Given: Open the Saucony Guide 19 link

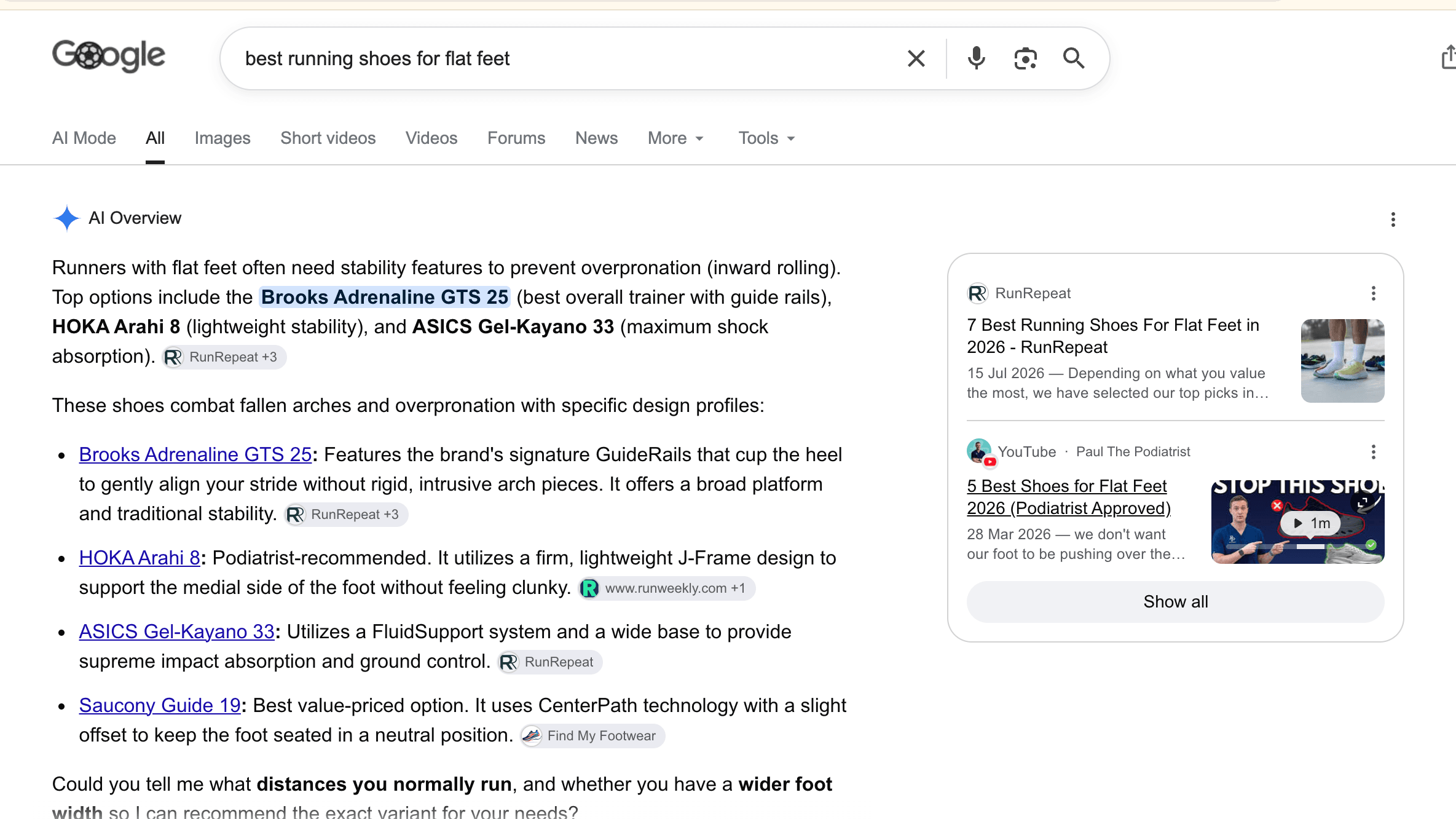Looking at the screenshot, I should (160, 705).
